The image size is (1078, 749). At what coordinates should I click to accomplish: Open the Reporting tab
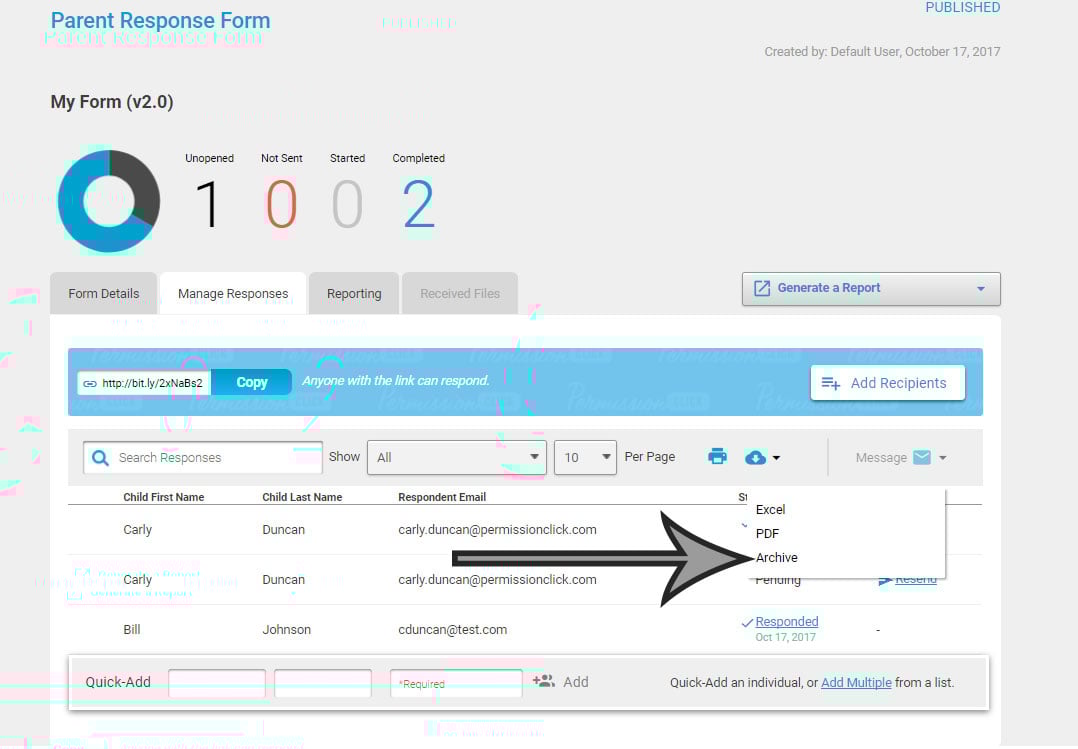coord(354,294)
